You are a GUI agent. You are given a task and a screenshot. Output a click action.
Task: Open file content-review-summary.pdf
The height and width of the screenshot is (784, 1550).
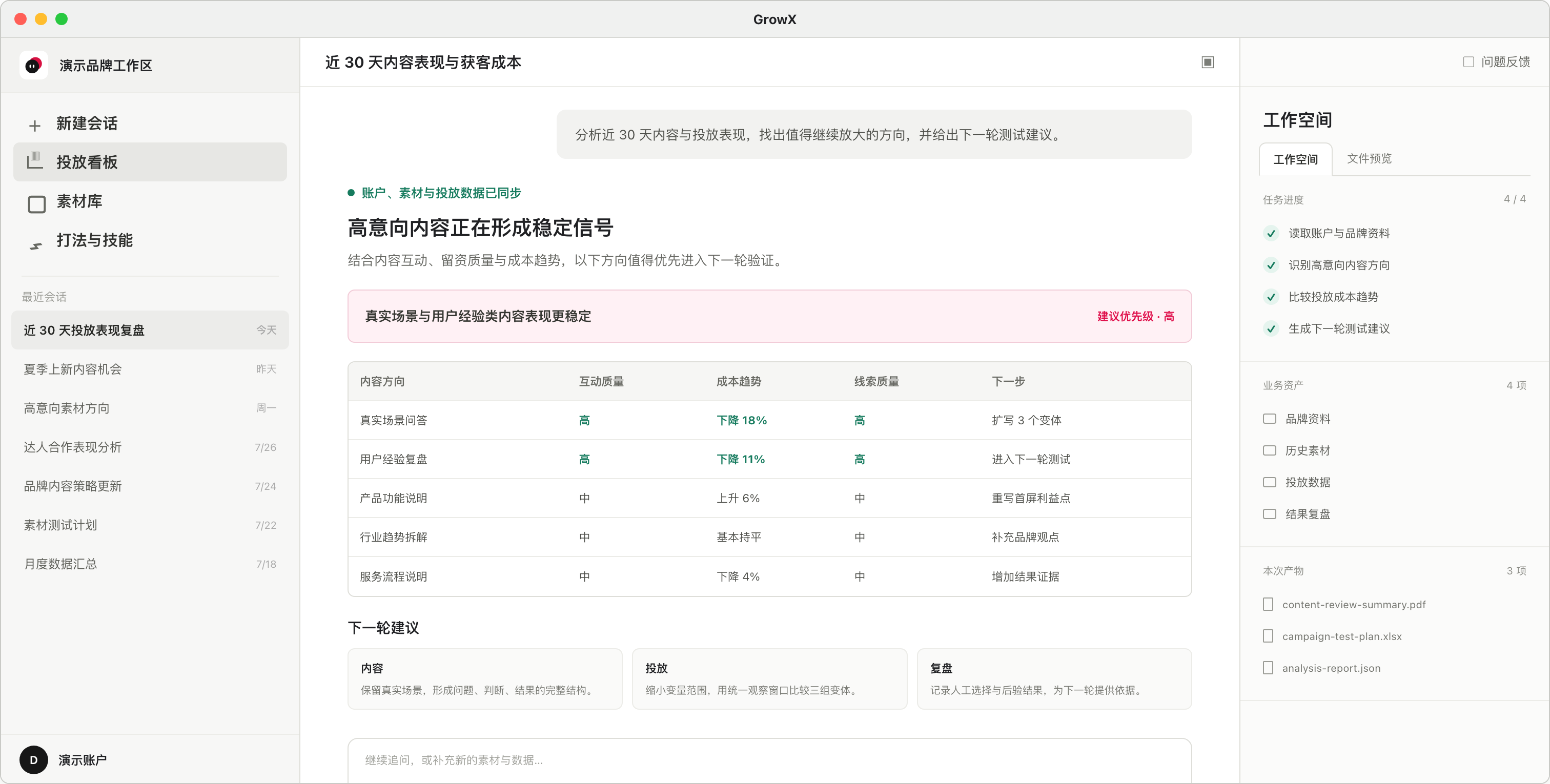tap(1353, 605)
